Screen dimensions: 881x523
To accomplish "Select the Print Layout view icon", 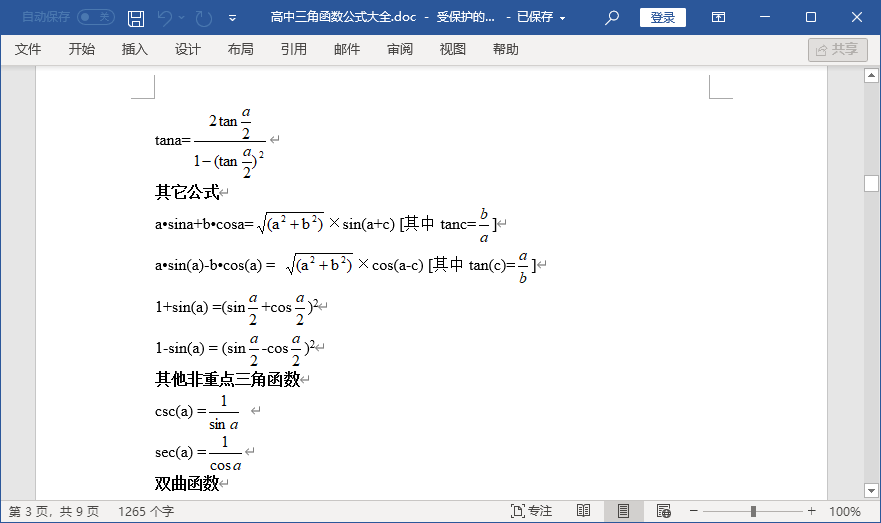I will 623,511.
